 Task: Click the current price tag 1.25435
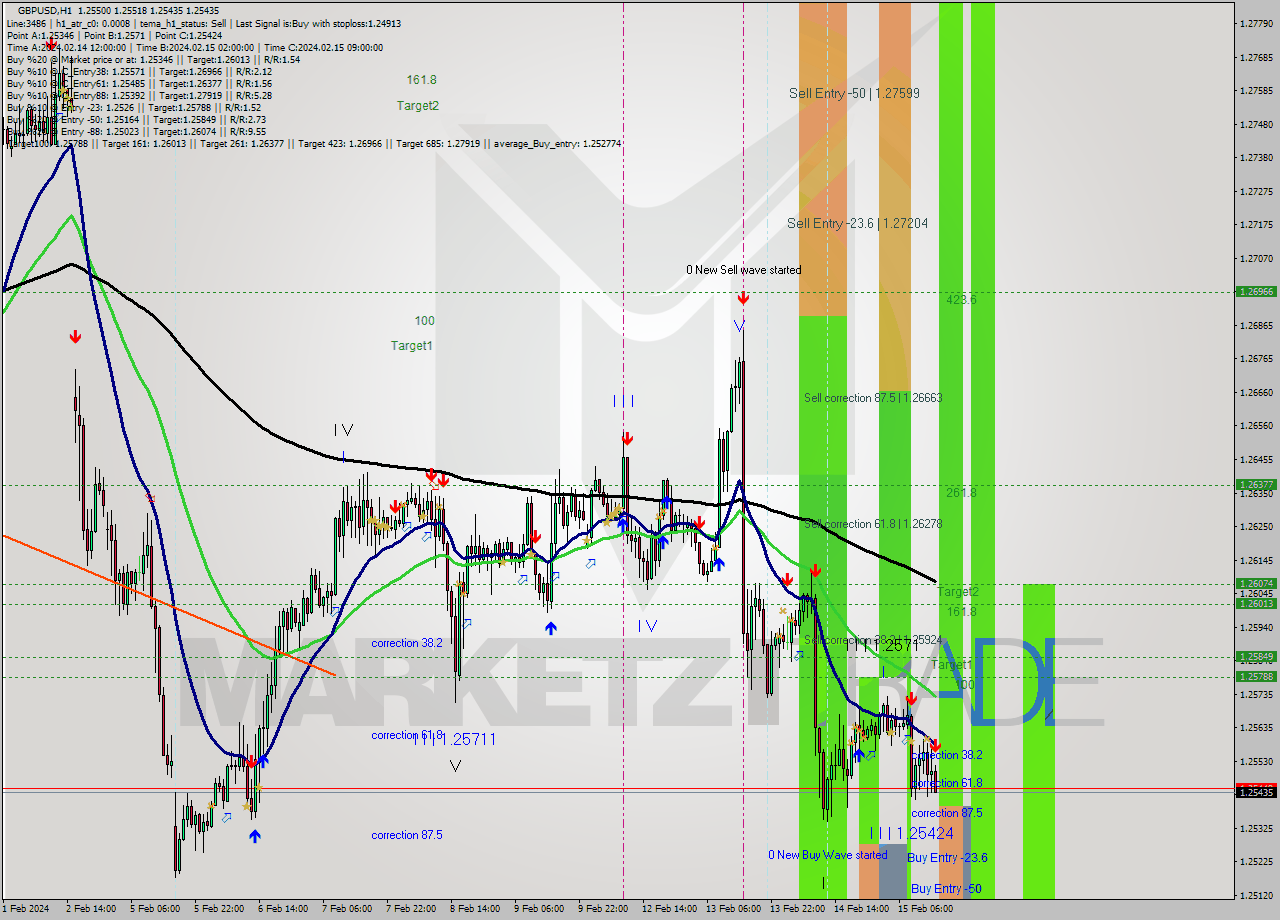pos(1256,792)
